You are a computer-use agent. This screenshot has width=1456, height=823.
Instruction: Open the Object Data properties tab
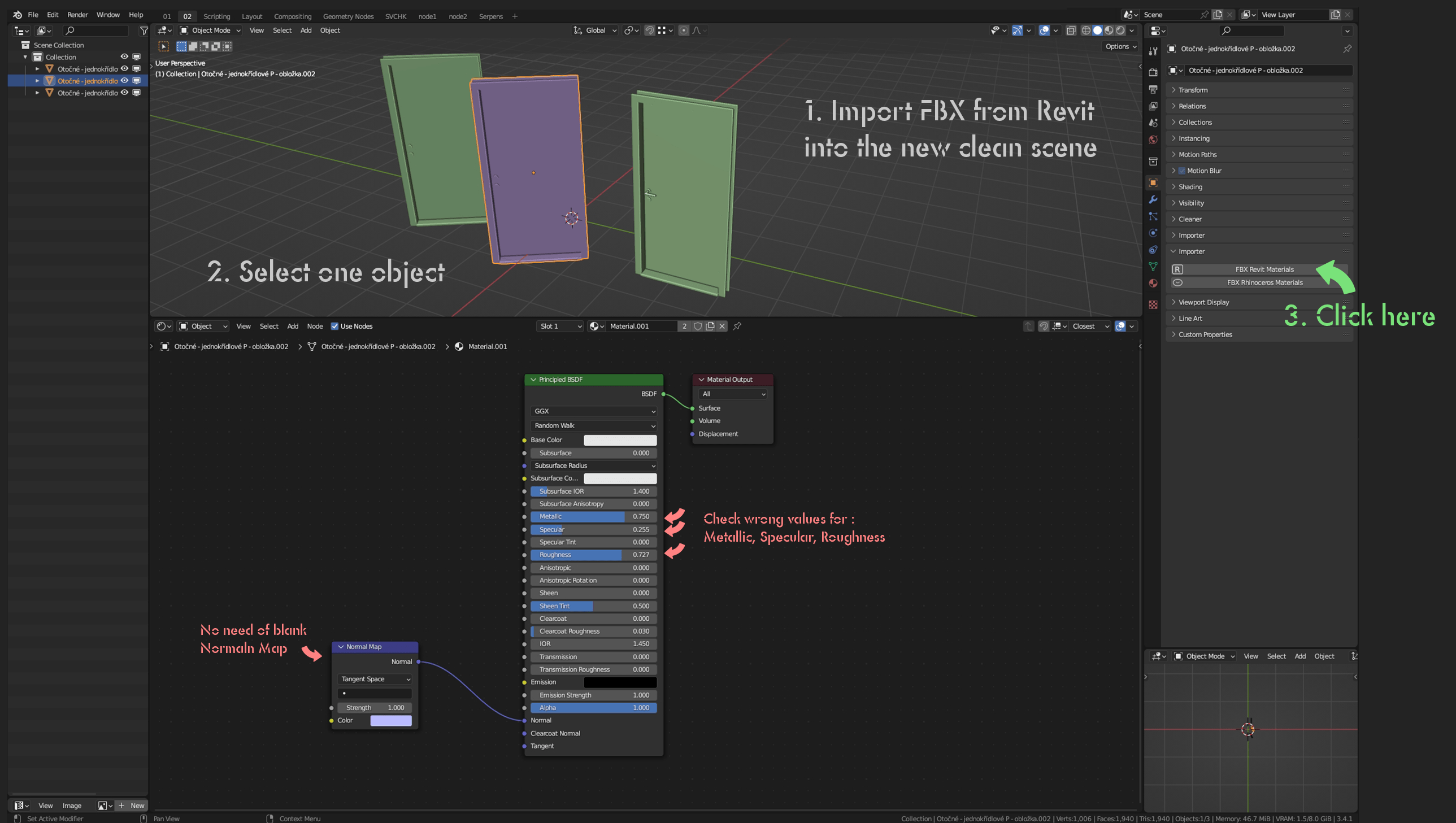pyautogui.click(x=1153, y=266)
